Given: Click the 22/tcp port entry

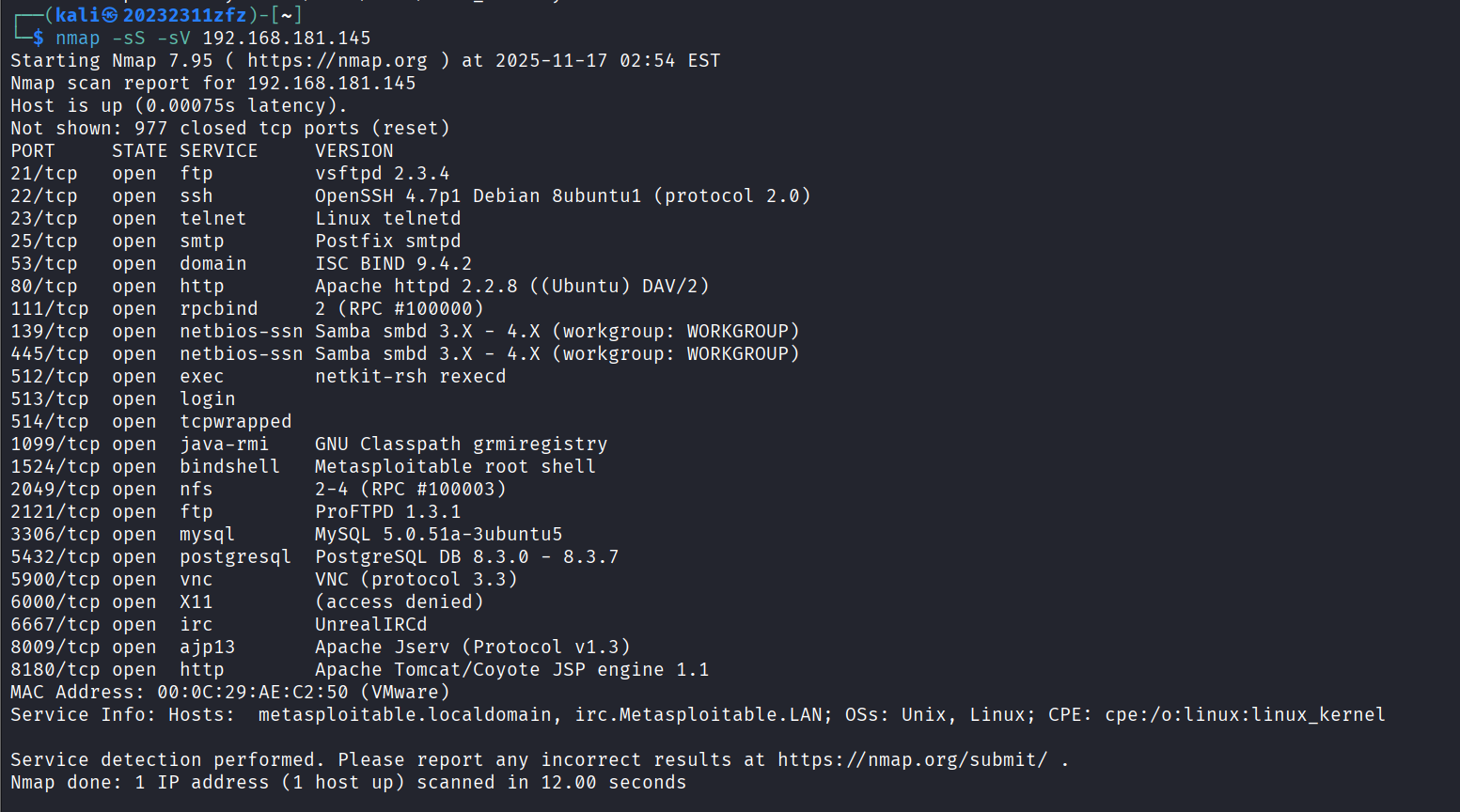Looking at the screenshot, I should click(44, 196).
